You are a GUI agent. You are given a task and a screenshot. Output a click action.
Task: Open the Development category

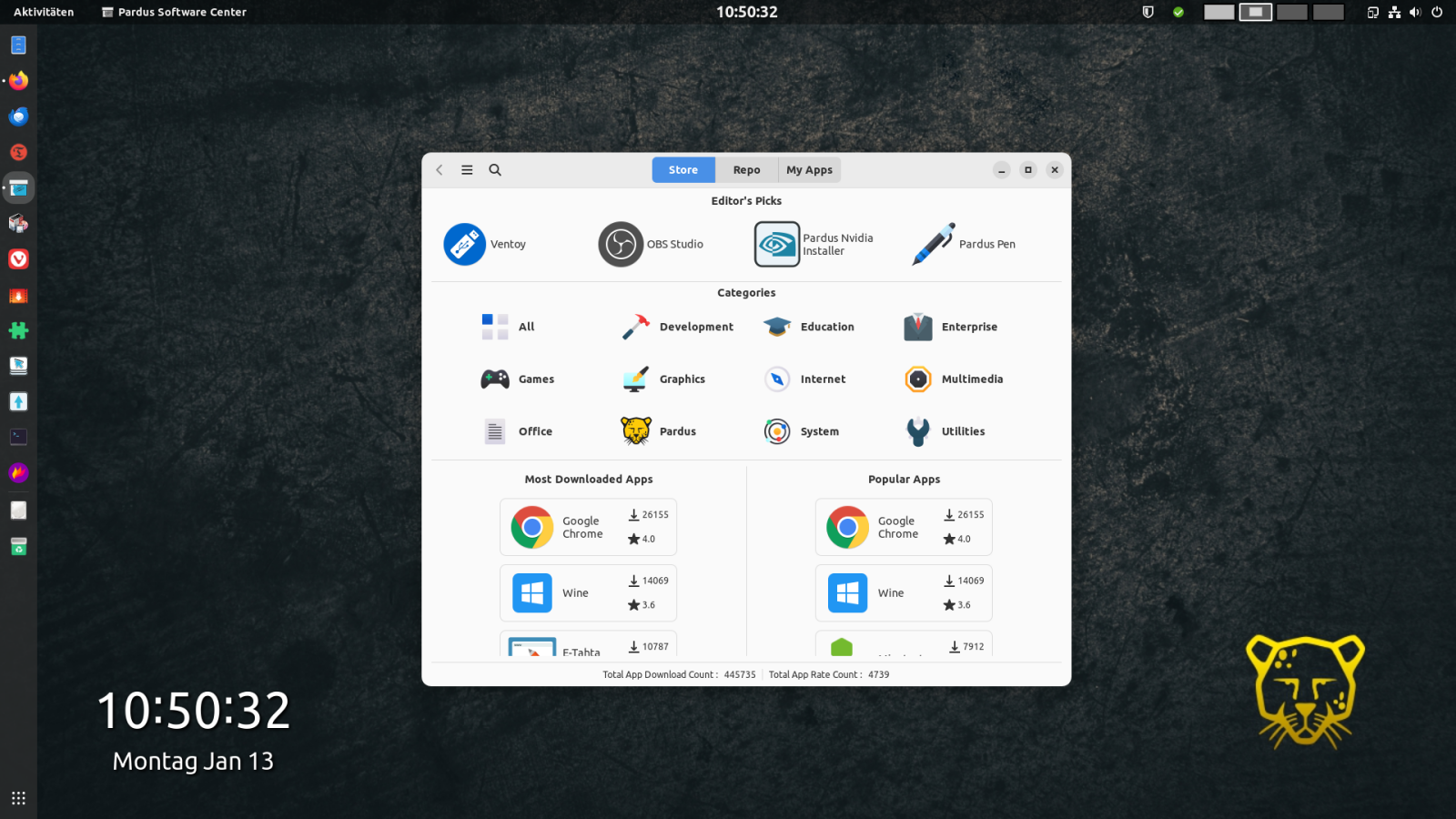[x=677, y=327]
